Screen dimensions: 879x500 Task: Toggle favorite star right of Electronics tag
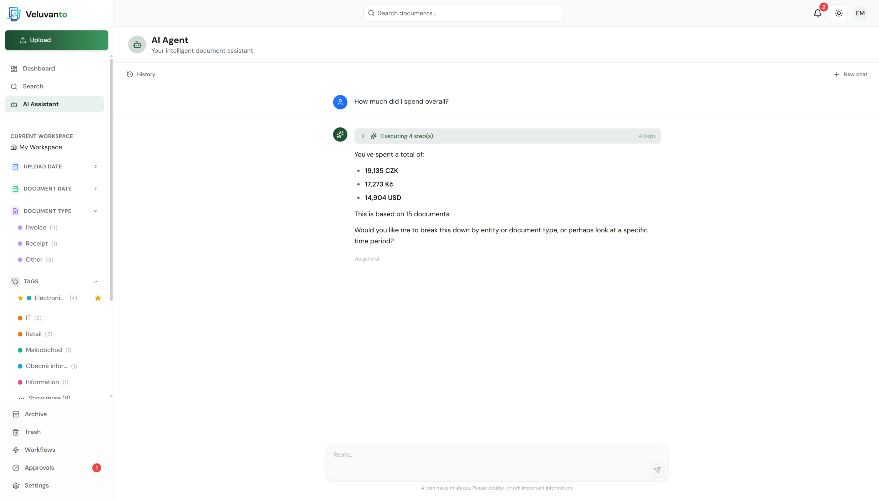(98, 298)
